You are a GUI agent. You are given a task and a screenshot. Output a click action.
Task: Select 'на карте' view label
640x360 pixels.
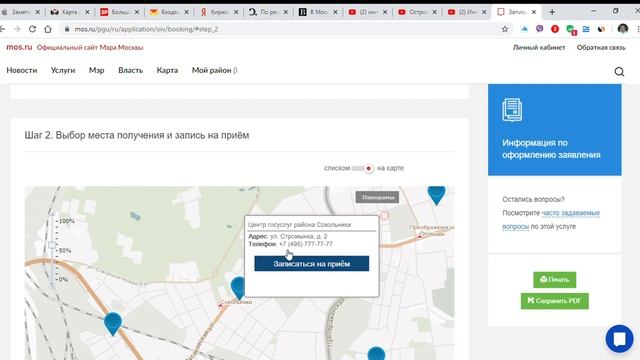click(x=390, y=168)
